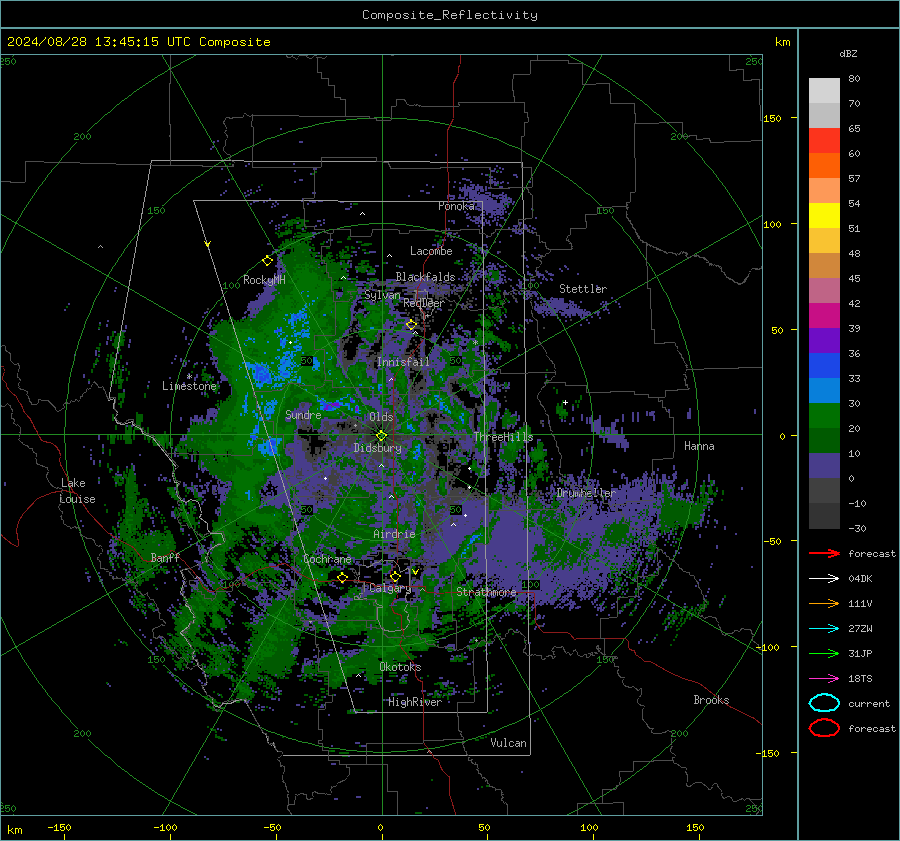Click the Calgary city label
Viewport: 900px width, 841px height.
[390, 588]
